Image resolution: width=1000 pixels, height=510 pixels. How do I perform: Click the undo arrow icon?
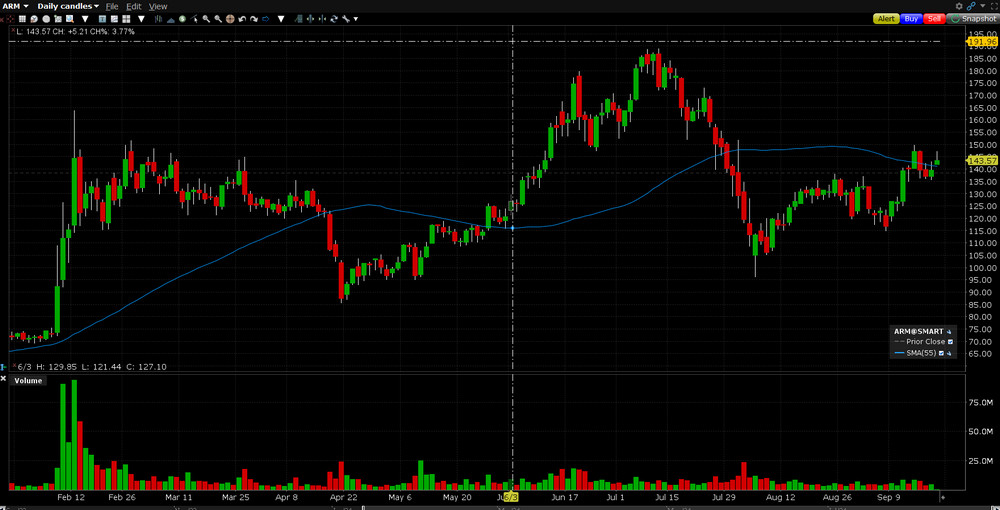click(242, 18)
